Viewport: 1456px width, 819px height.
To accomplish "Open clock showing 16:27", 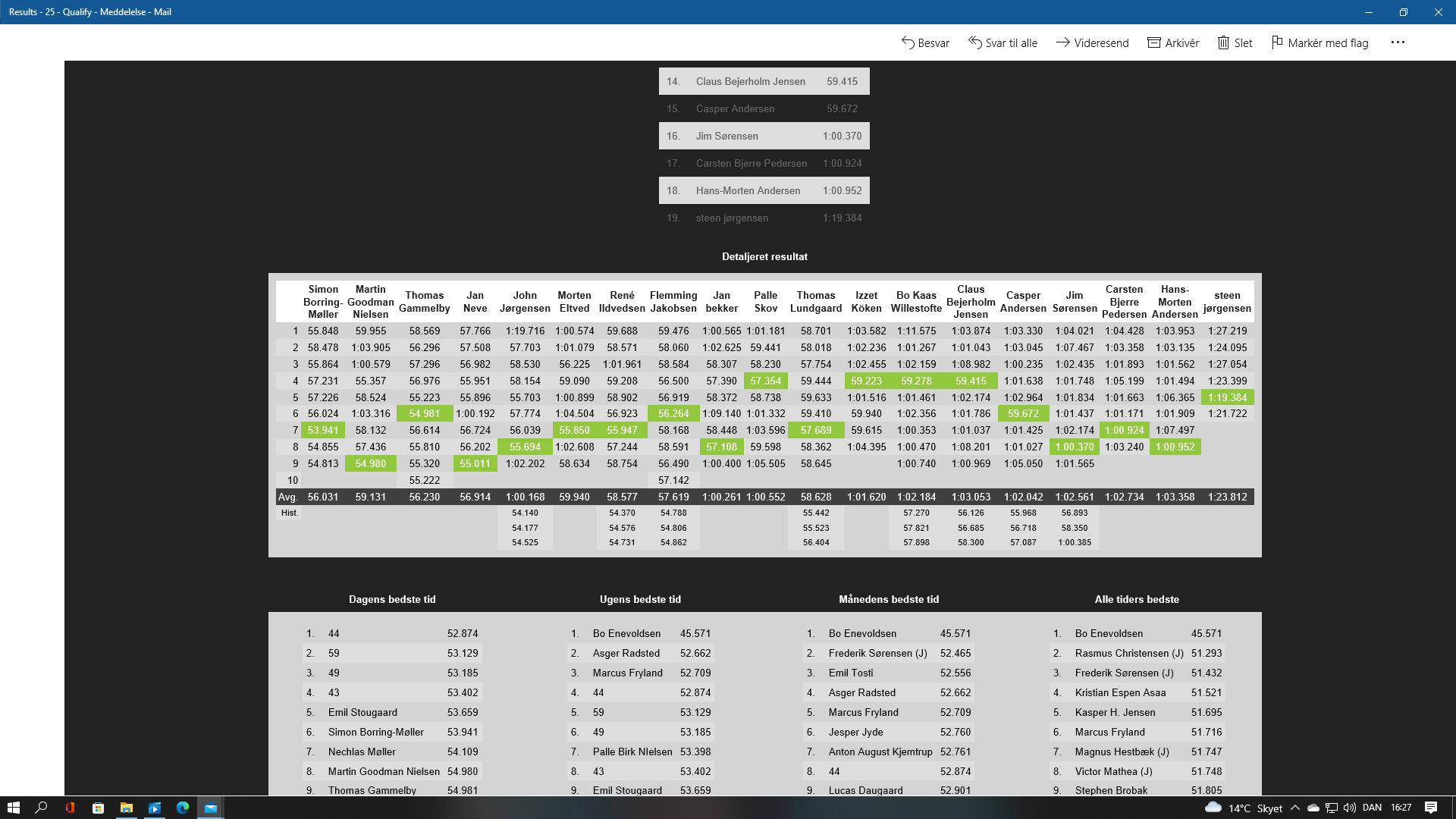I will pyautogui.click(x=1401, y=808).
